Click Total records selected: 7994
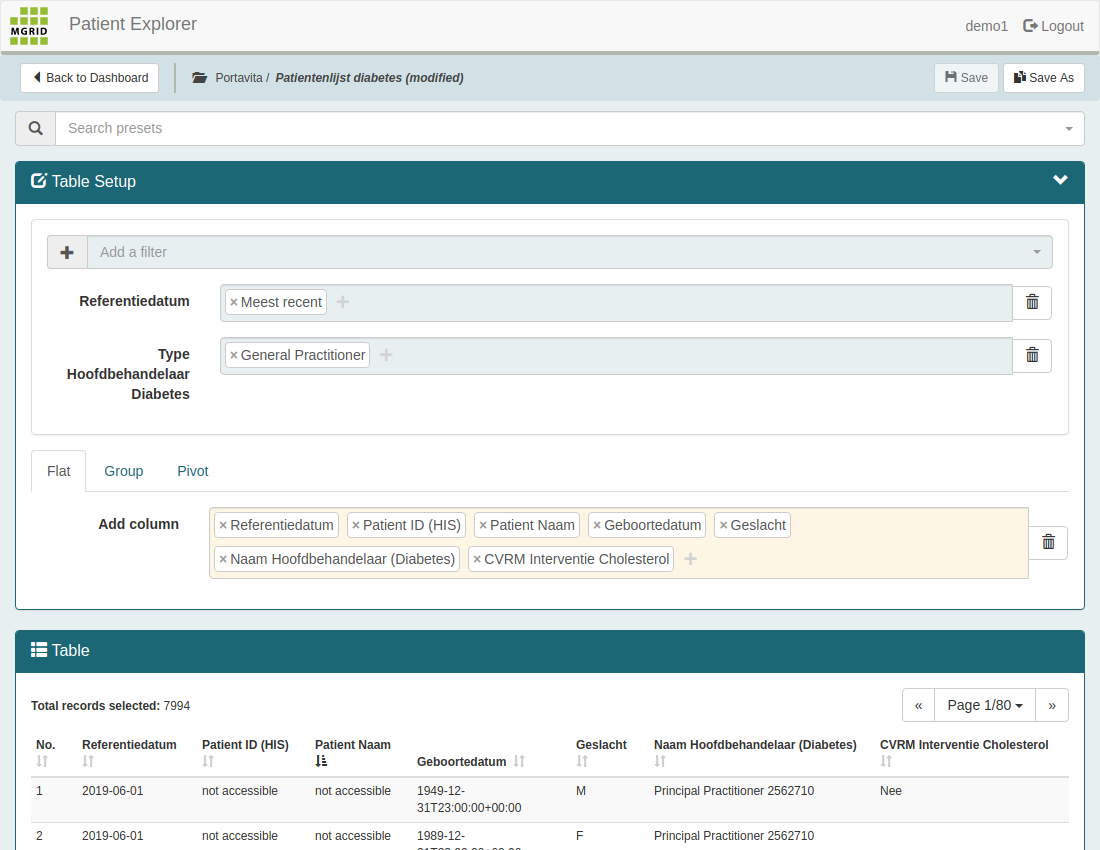1100x850 pixels. [x=110, y=706]
